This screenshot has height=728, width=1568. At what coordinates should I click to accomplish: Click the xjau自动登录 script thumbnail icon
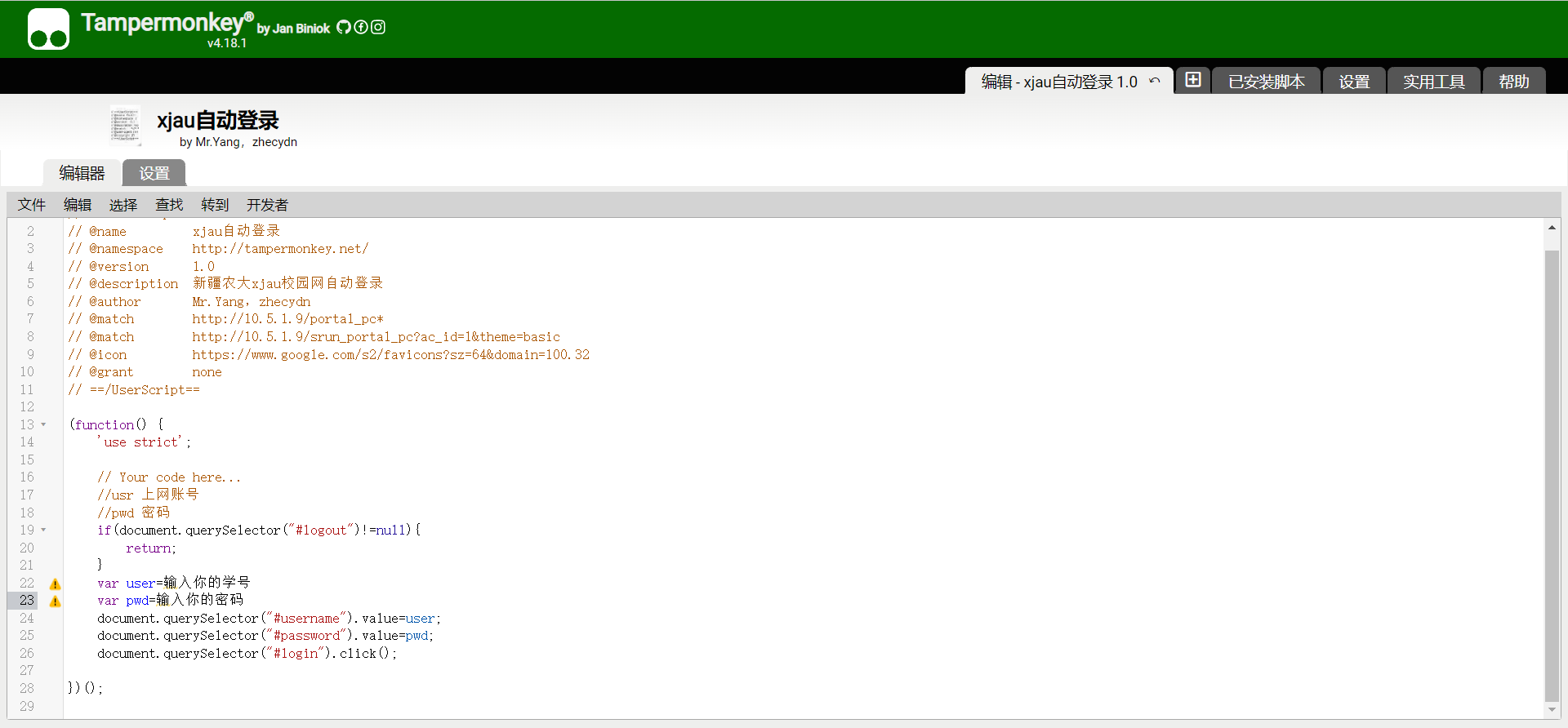pyautogui.click(x=125, y=127)
